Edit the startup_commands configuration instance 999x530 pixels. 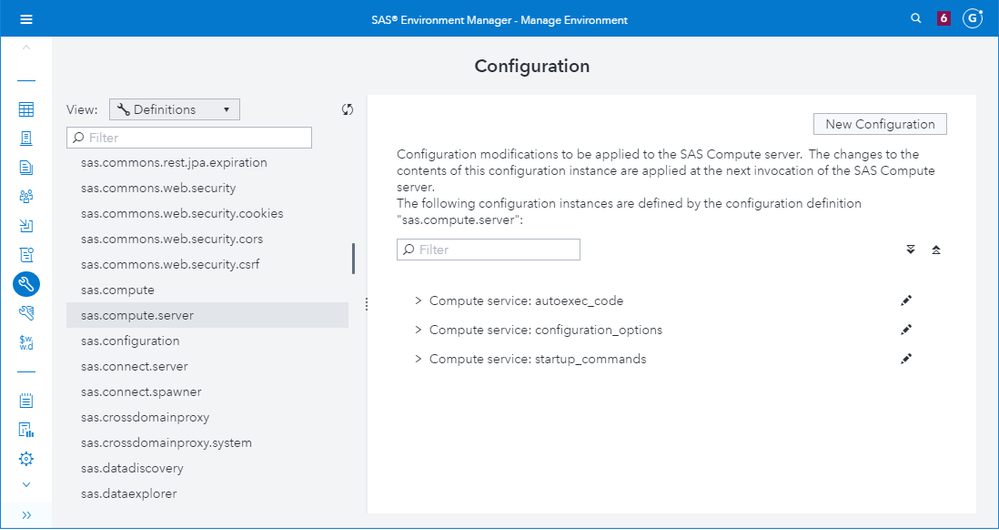click(x=906, y=359)
